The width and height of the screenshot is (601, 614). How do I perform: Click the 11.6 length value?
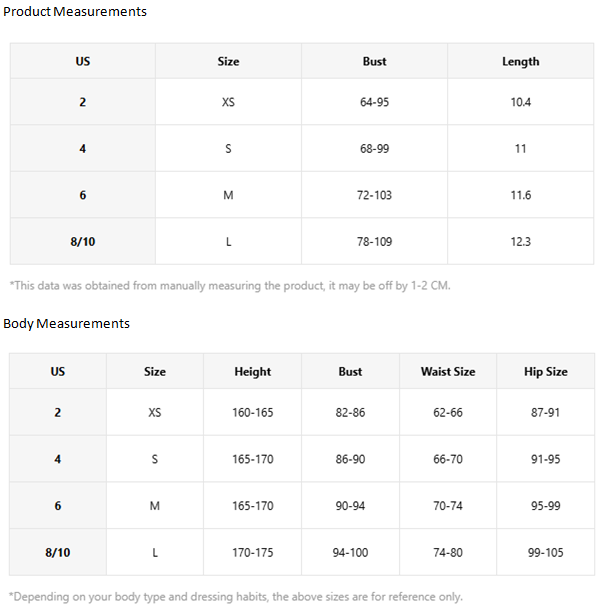(520, 195)
